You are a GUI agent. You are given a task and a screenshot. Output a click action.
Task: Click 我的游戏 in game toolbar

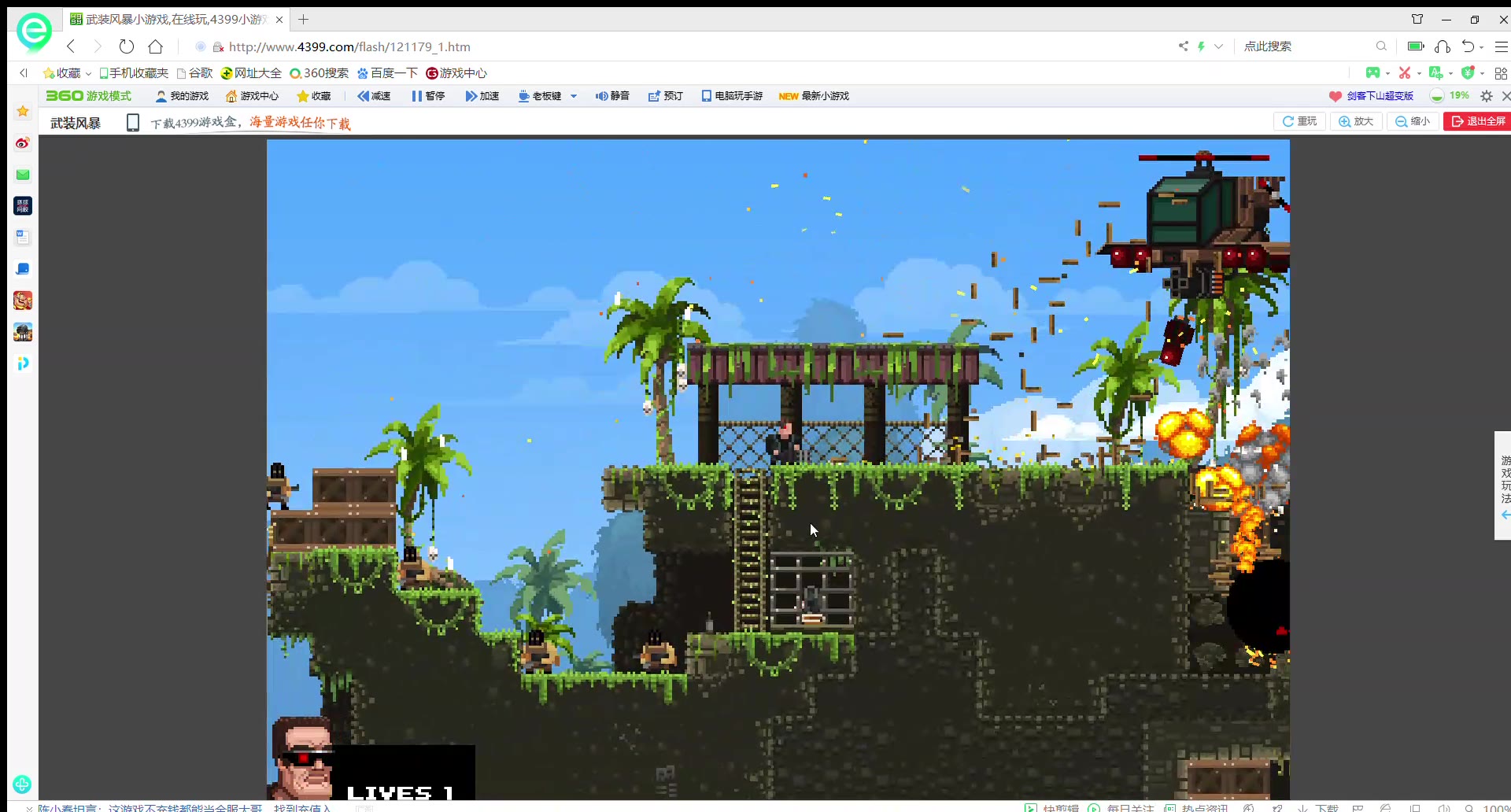(182, 96)
